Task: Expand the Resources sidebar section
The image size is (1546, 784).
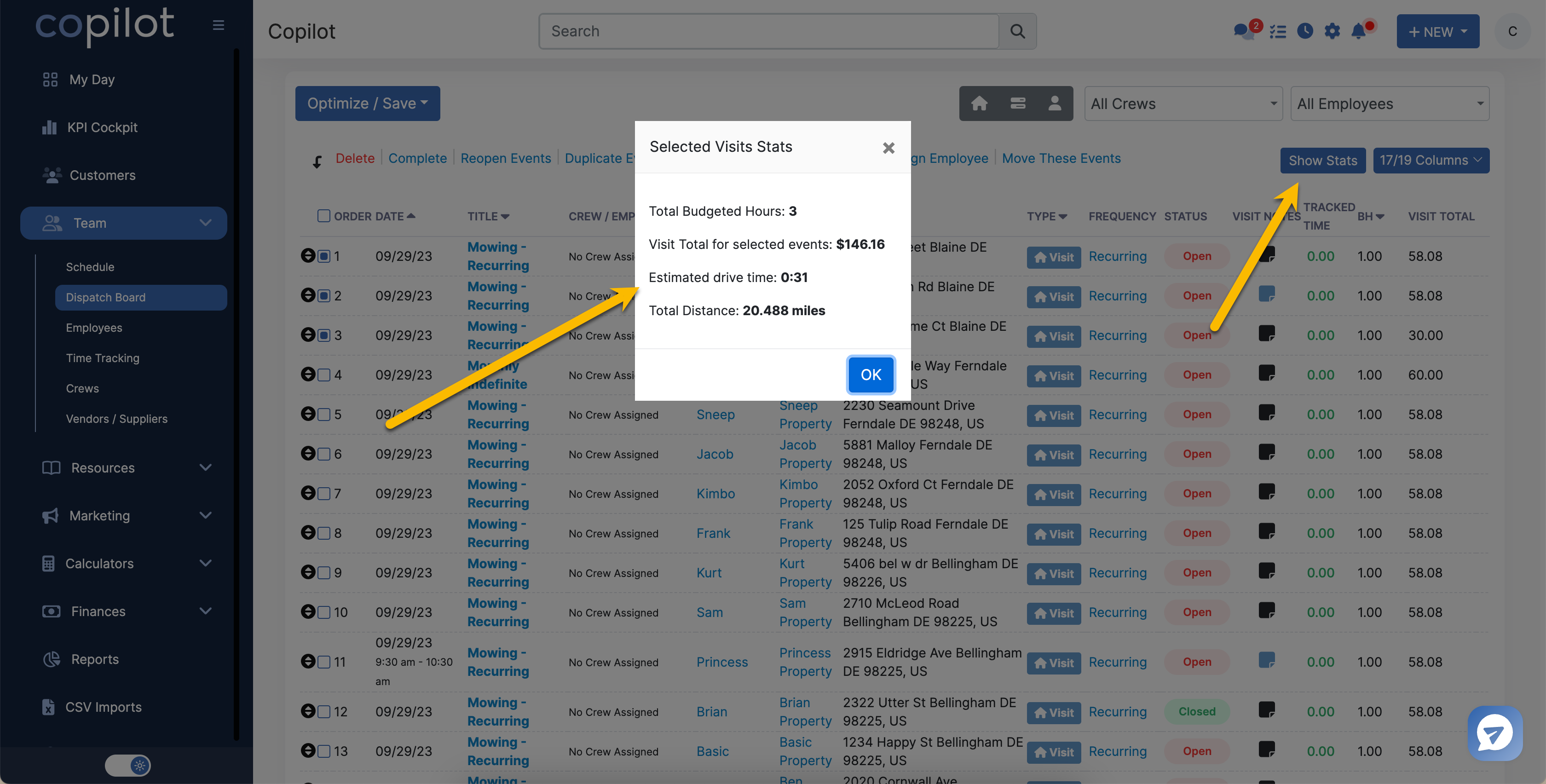Action: tap(124, 467)
